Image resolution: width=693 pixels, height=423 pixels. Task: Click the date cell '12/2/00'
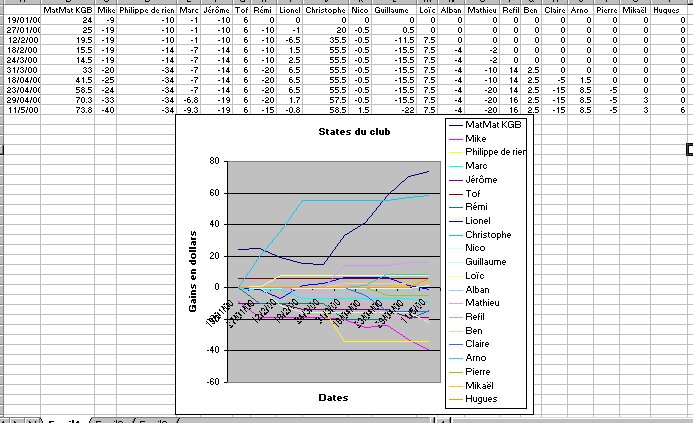[23, 40]
